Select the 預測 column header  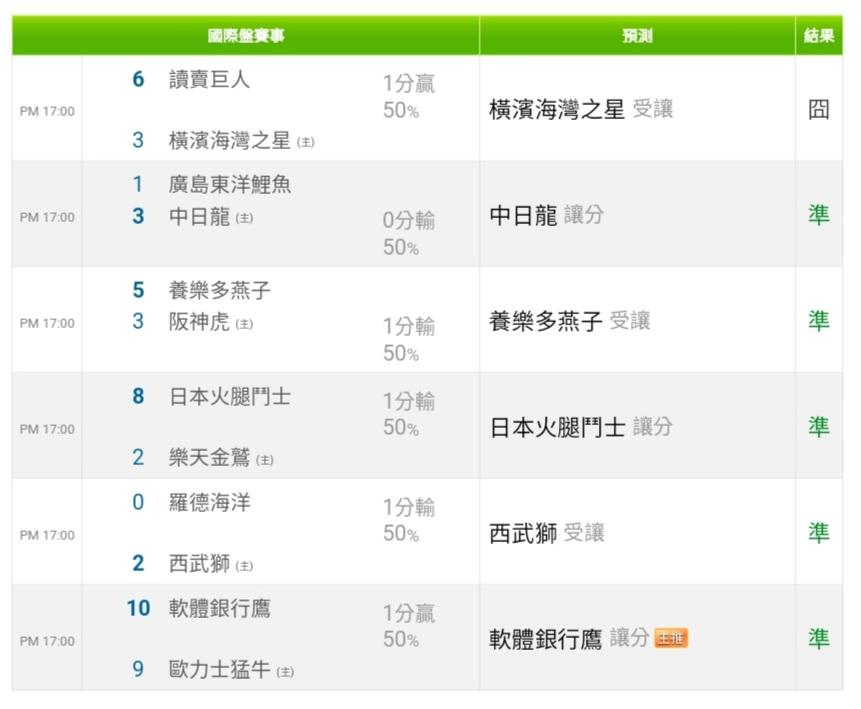tap(637, 36)
